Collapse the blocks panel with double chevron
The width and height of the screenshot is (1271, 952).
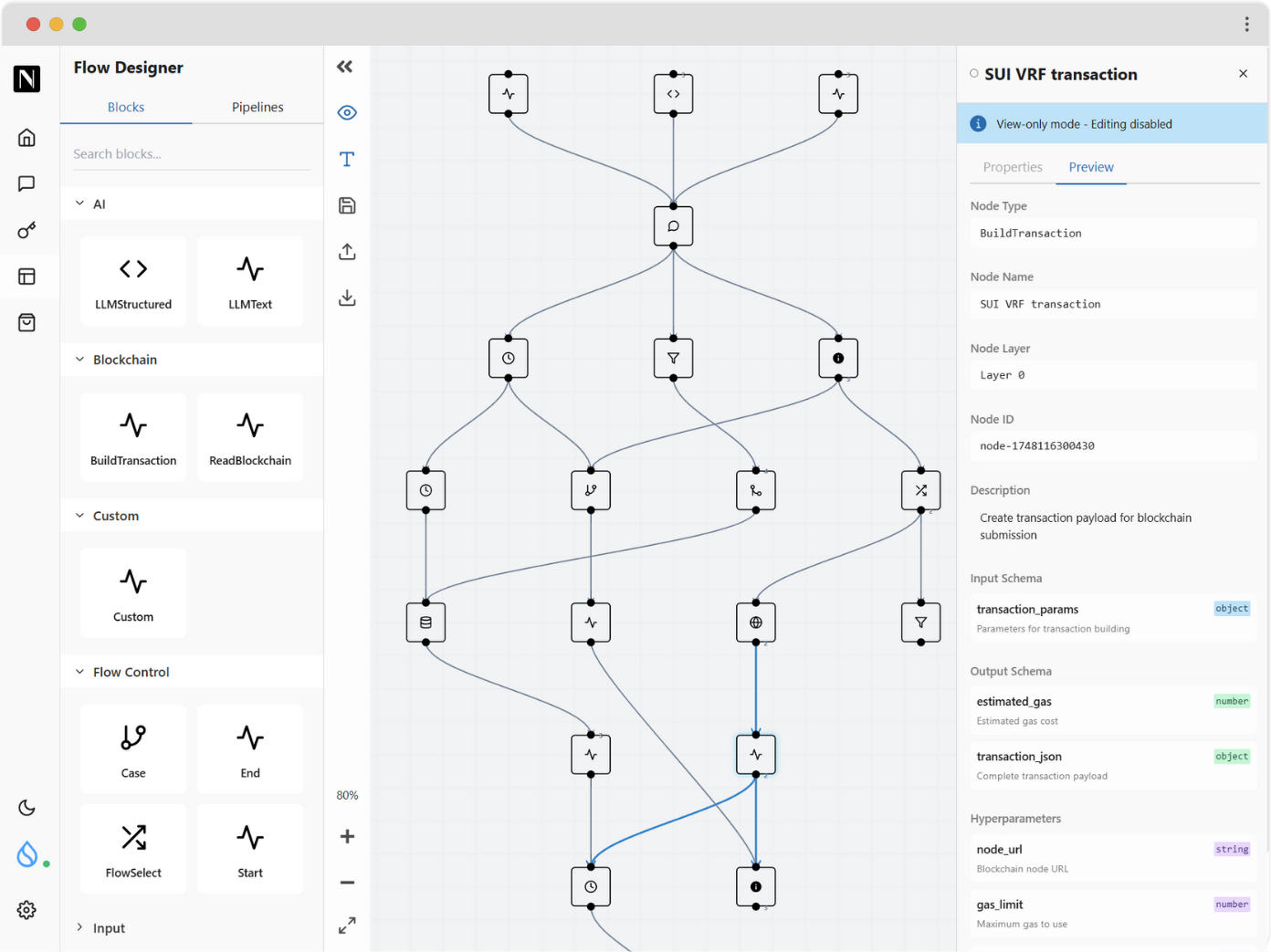(345, 67)
